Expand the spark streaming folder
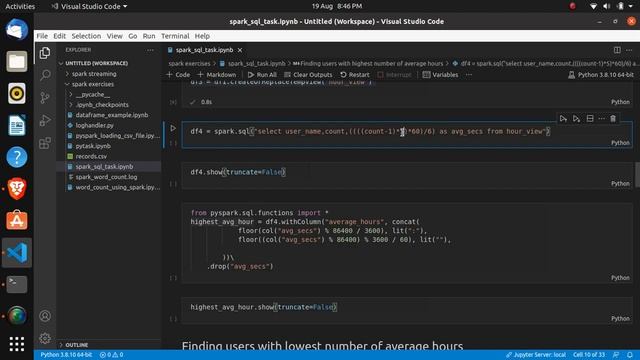This screenshot has height=360, width=640. (94, 74)
